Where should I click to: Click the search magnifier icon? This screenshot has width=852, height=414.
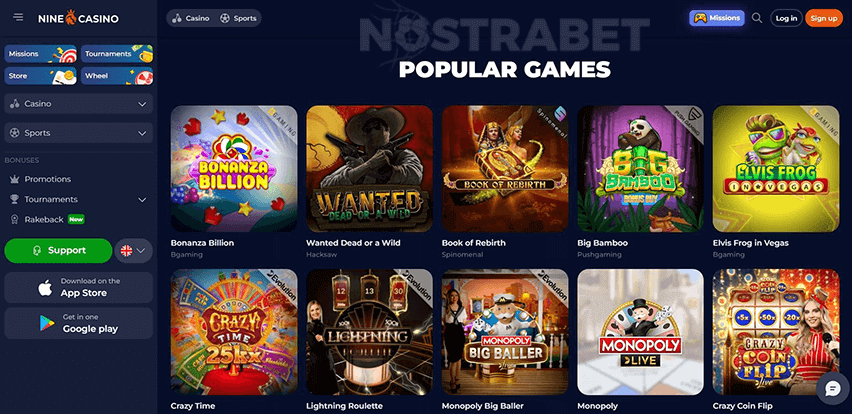tap(757, 18)
